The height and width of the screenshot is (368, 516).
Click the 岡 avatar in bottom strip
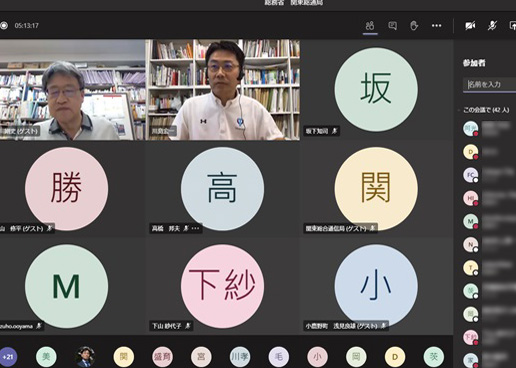pos(356,357)
